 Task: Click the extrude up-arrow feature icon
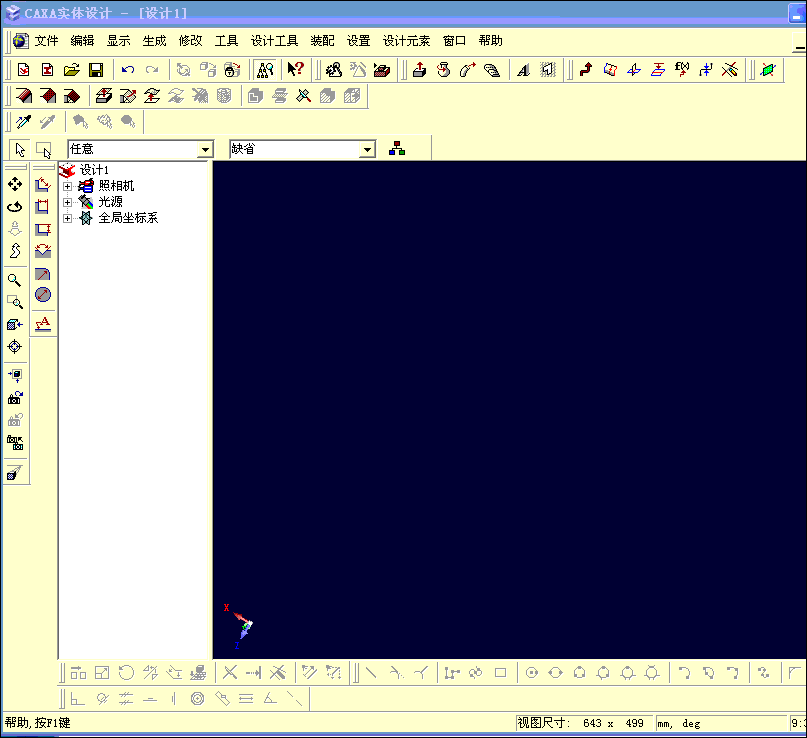[x=419, y=69]
